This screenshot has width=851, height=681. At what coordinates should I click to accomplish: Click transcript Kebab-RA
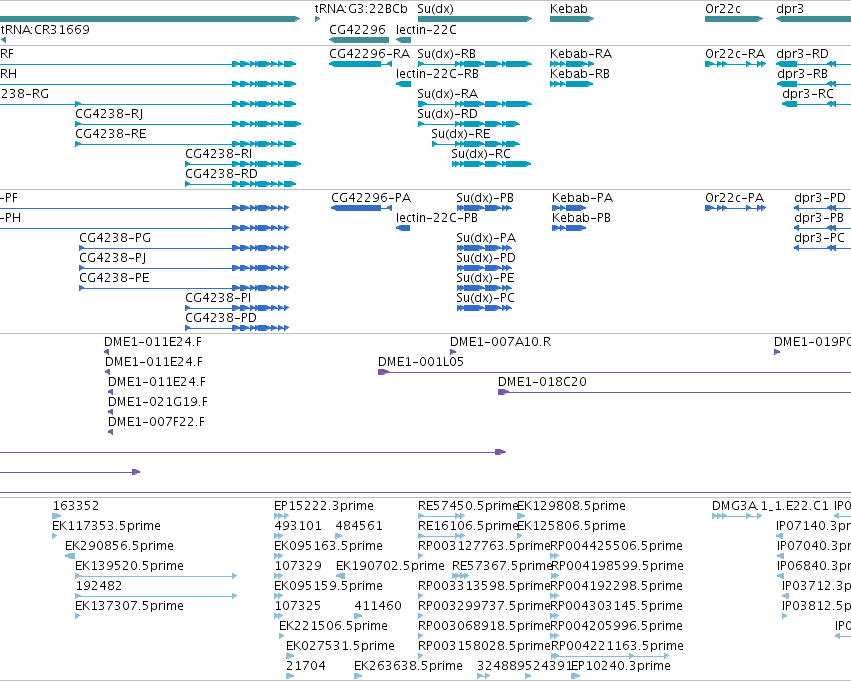581,54
